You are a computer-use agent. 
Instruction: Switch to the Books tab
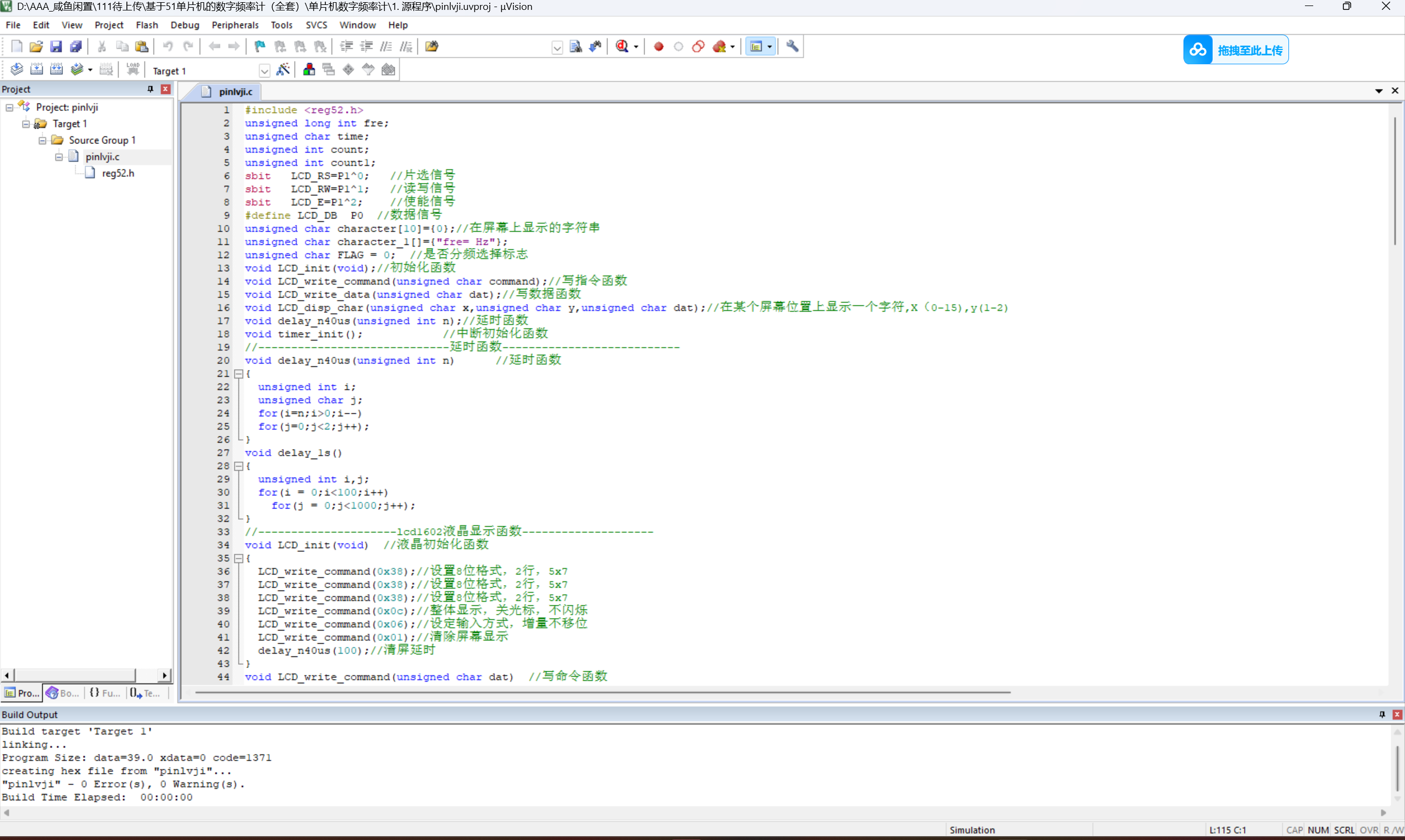(x=63, y=693)
